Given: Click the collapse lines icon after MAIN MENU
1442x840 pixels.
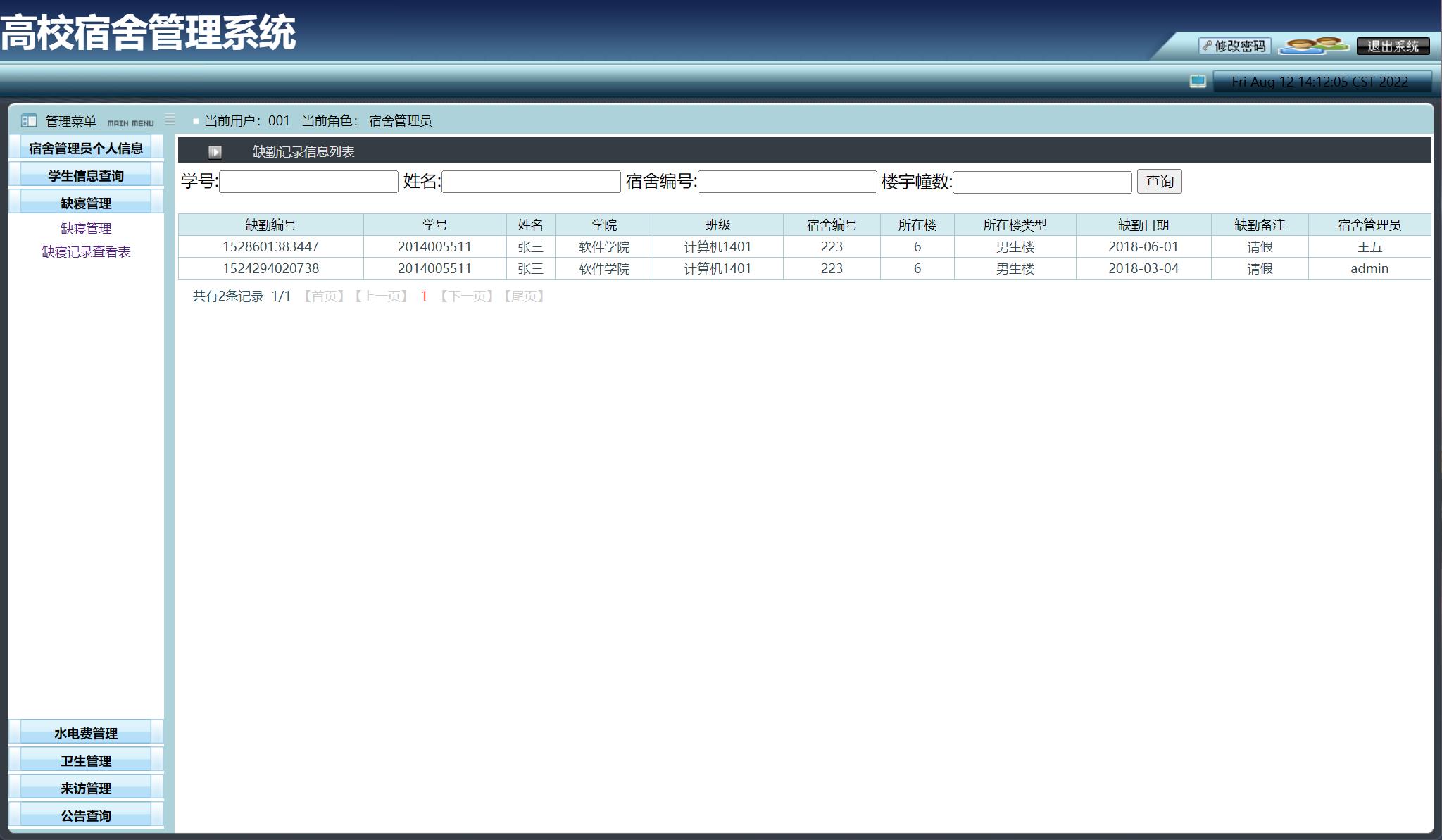Looking at the screenshot, I should (x=170, y=120).
